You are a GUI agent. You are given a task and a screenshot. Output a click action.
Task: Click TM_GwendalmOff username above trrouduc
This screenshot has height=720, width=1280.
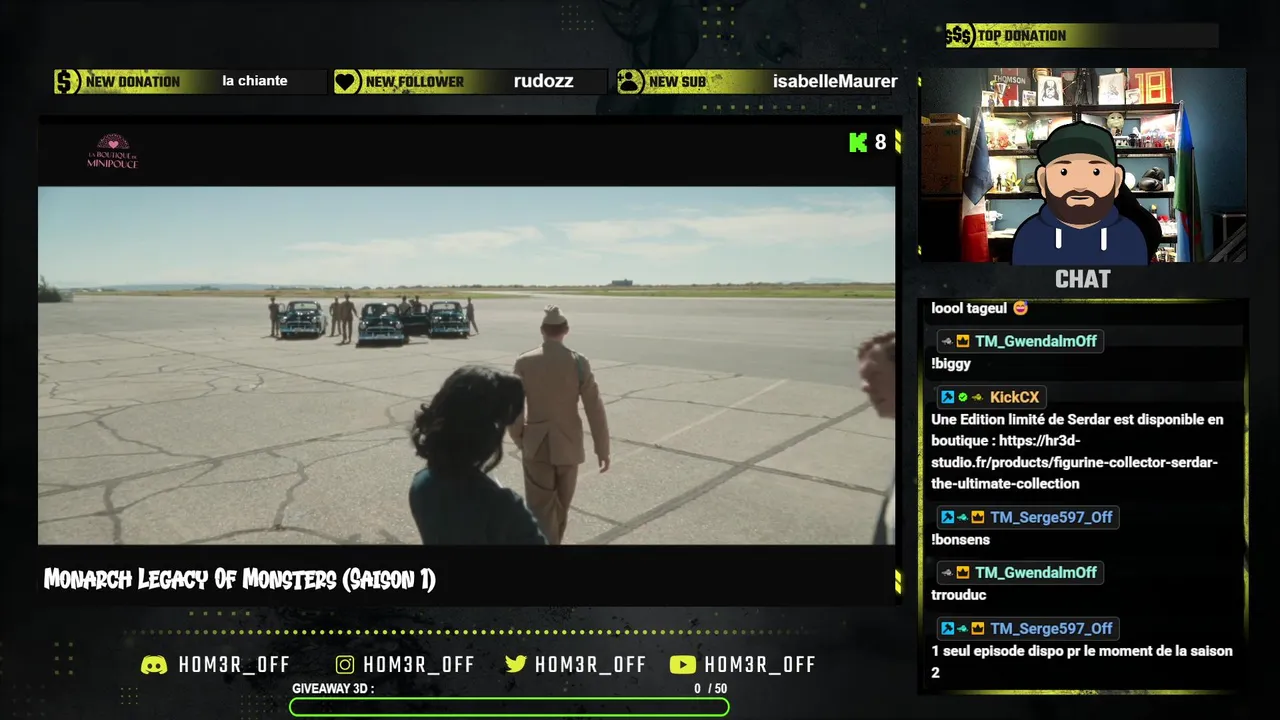tap(1036, 573)
